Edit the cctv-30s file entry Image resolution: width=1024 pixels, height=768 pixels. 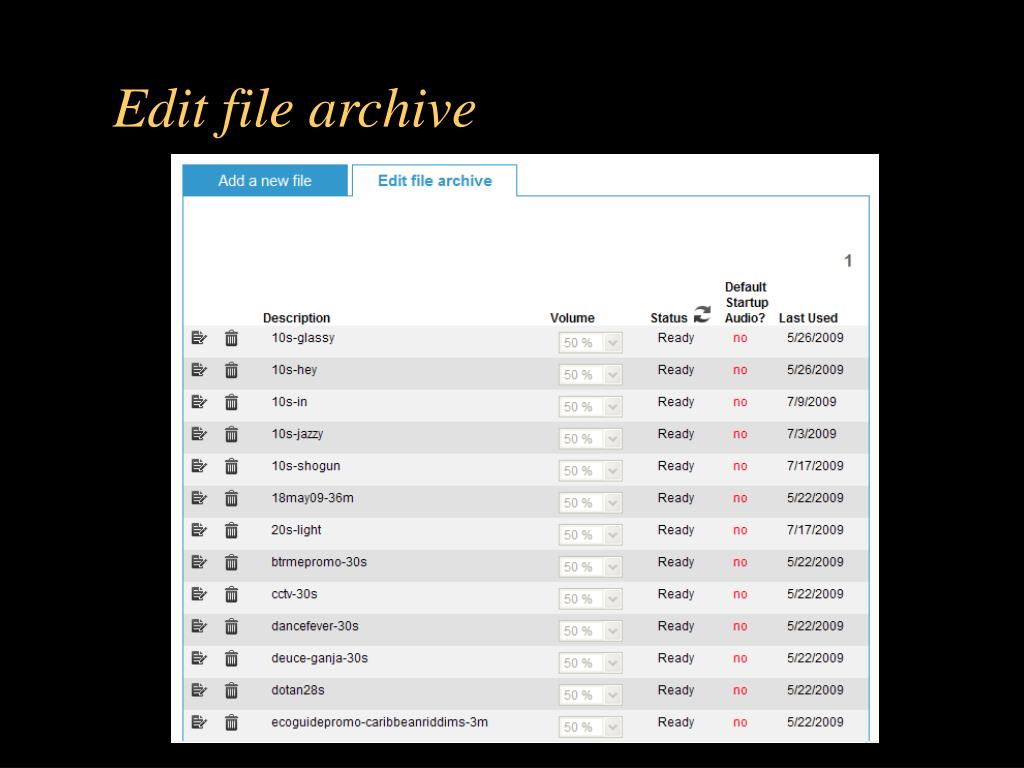pos(199,594)
